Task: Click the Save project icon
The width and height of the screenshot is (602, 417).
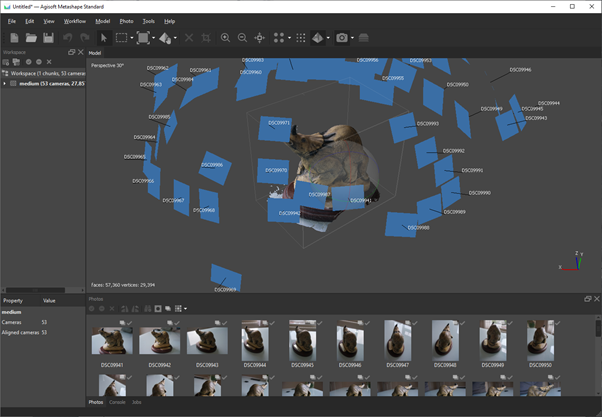Action: tap(48, 38)
